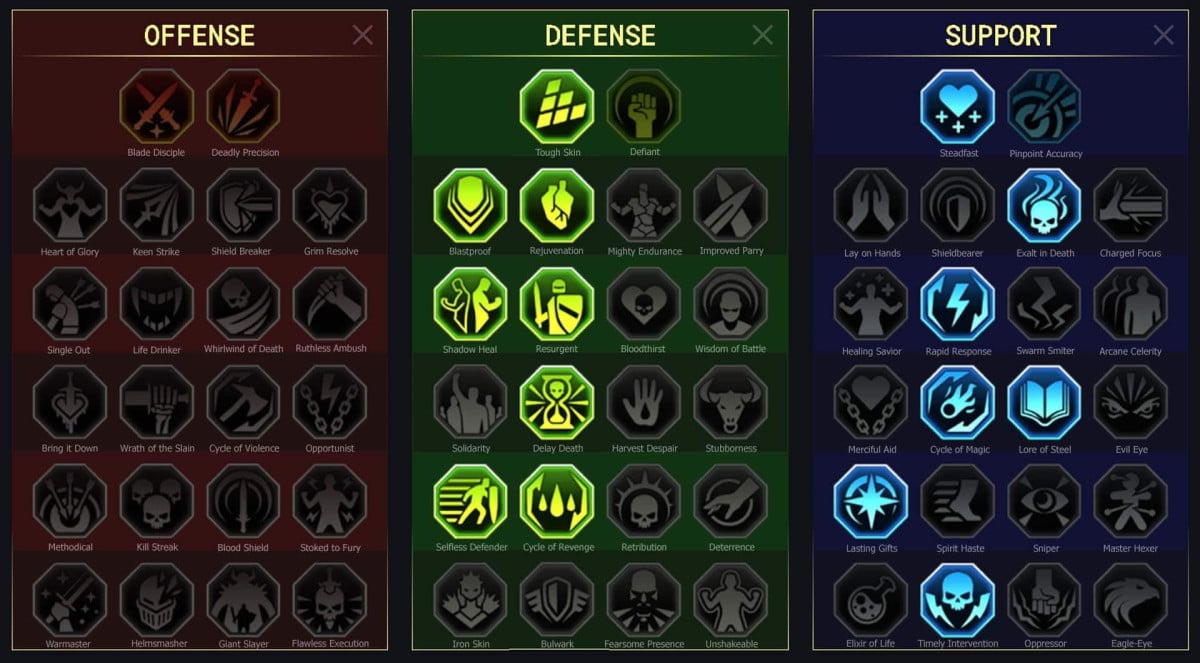This screenshot has width=1200, height=663.
Task: Pick the Cycle of Revenge mastery
Action: tap(557, 501)
